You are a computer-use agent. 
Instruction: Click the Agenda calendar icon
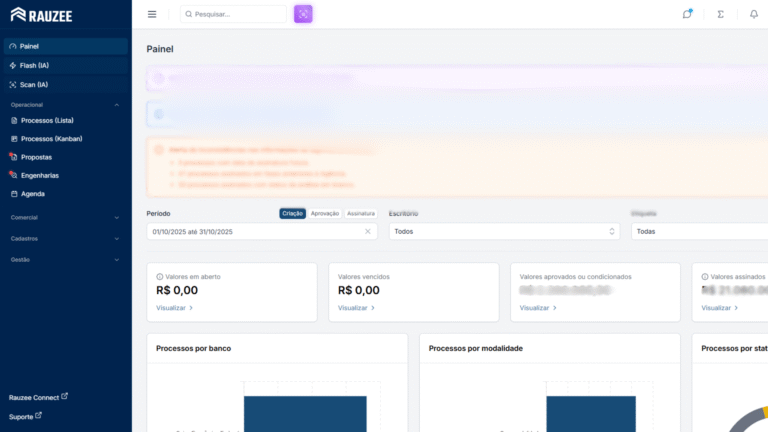point(14,194)
